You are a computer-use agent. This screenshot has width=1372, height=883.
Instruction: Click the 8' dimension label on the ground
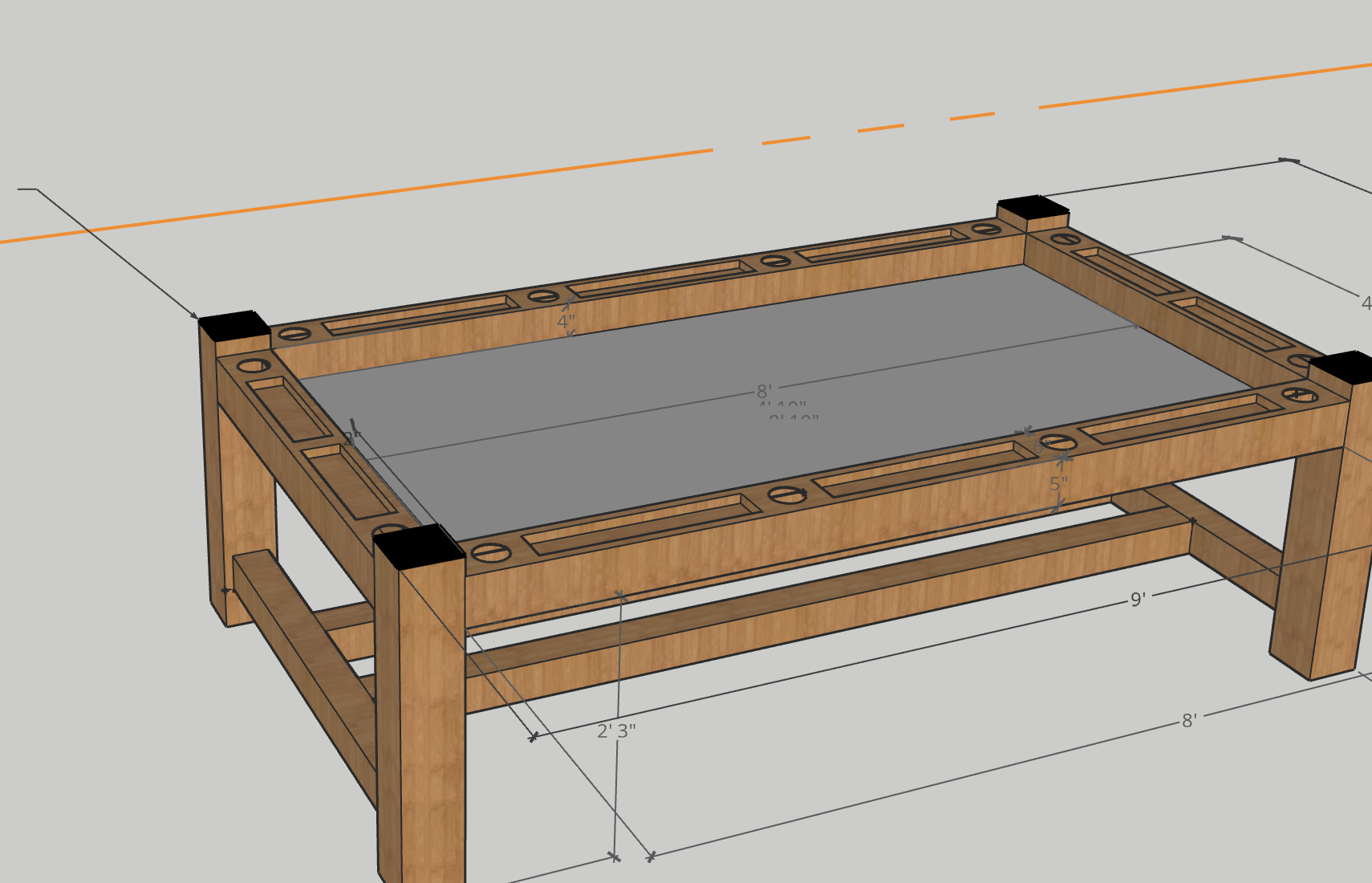(x=1188, y=721)
